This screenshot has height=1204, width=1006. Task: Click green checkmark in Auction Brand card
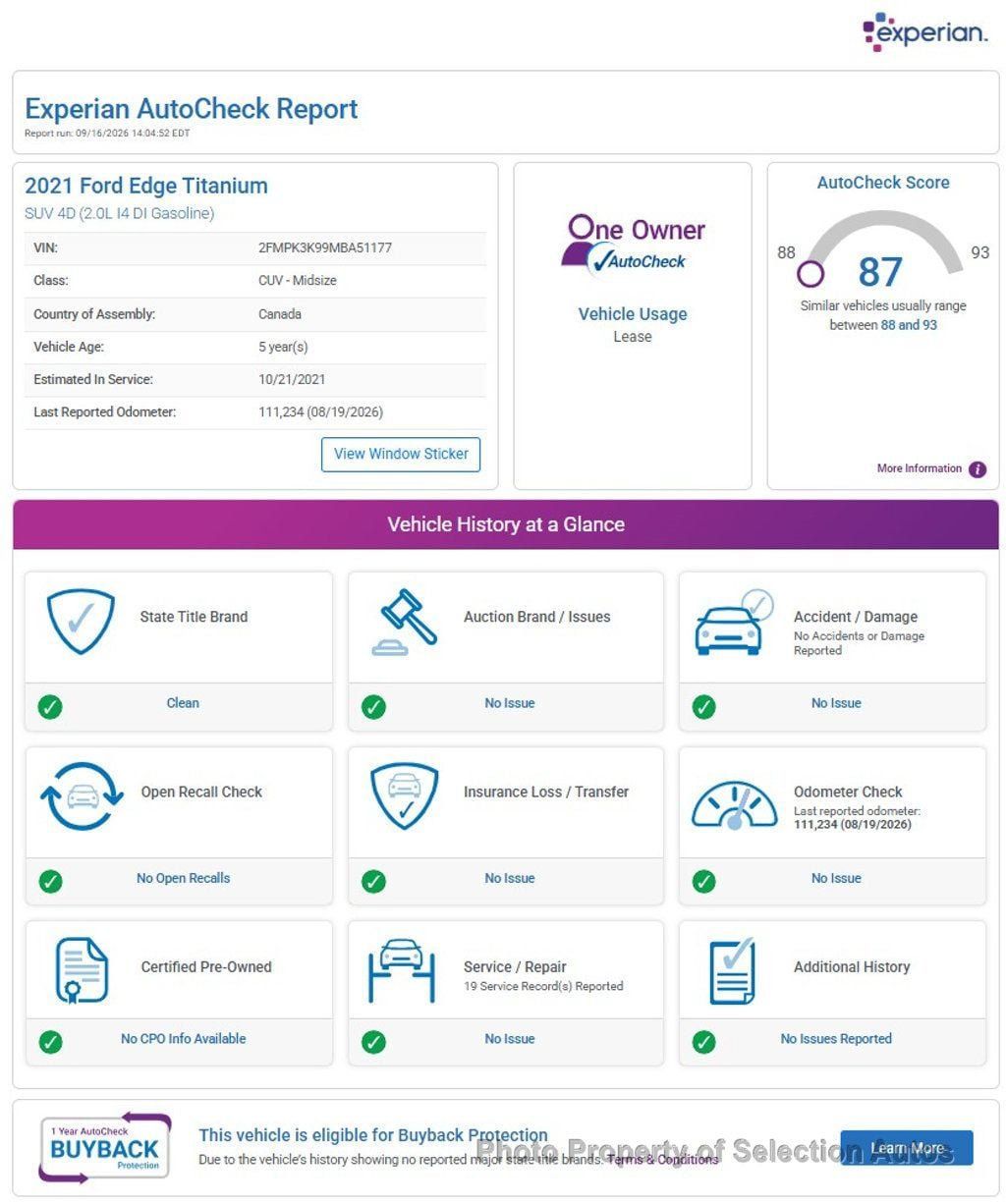point(373,706)
